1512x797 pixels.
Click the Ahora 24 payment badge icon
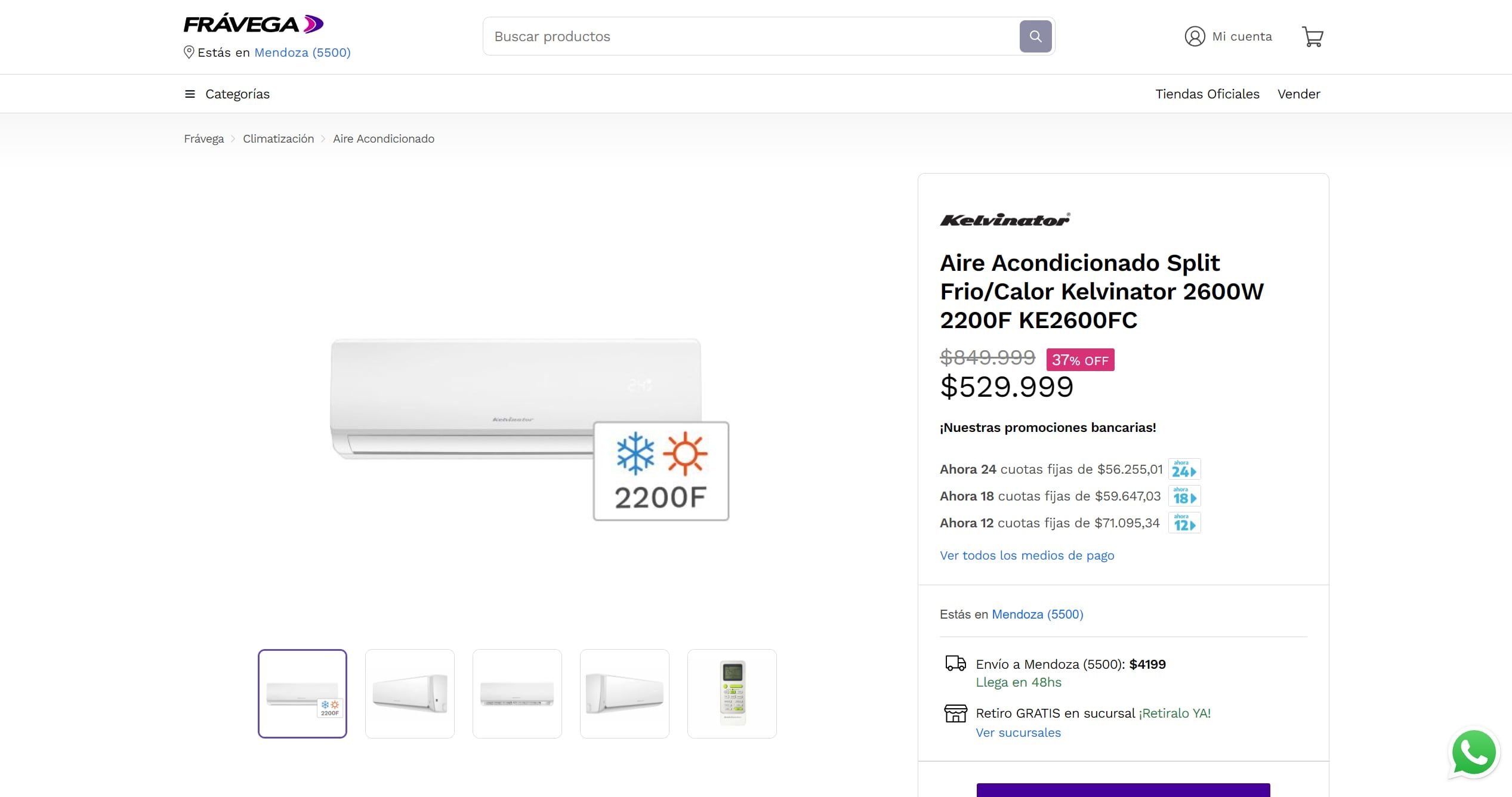[1184, 469]
